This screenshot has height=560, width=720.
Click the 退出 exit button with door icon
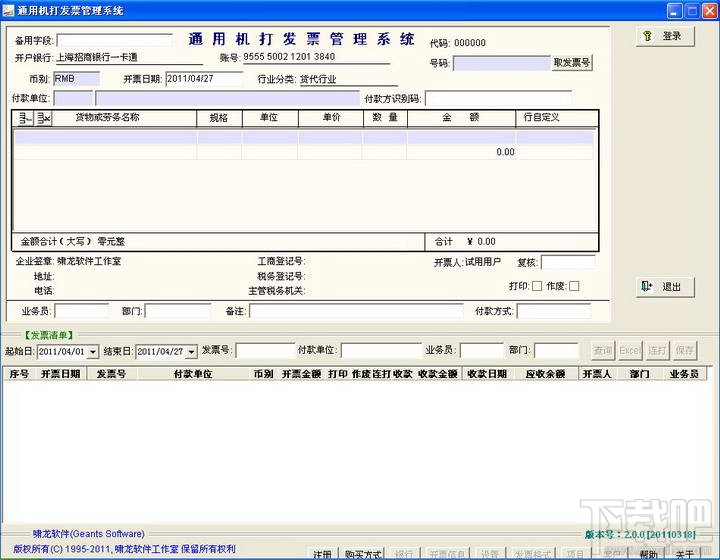665,287
